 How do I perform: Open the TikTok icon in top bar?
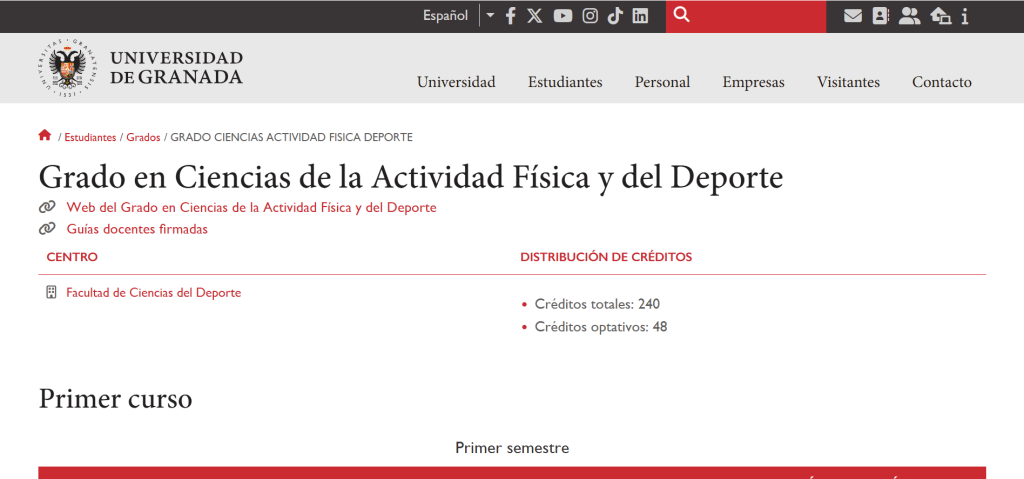point(615,16)
